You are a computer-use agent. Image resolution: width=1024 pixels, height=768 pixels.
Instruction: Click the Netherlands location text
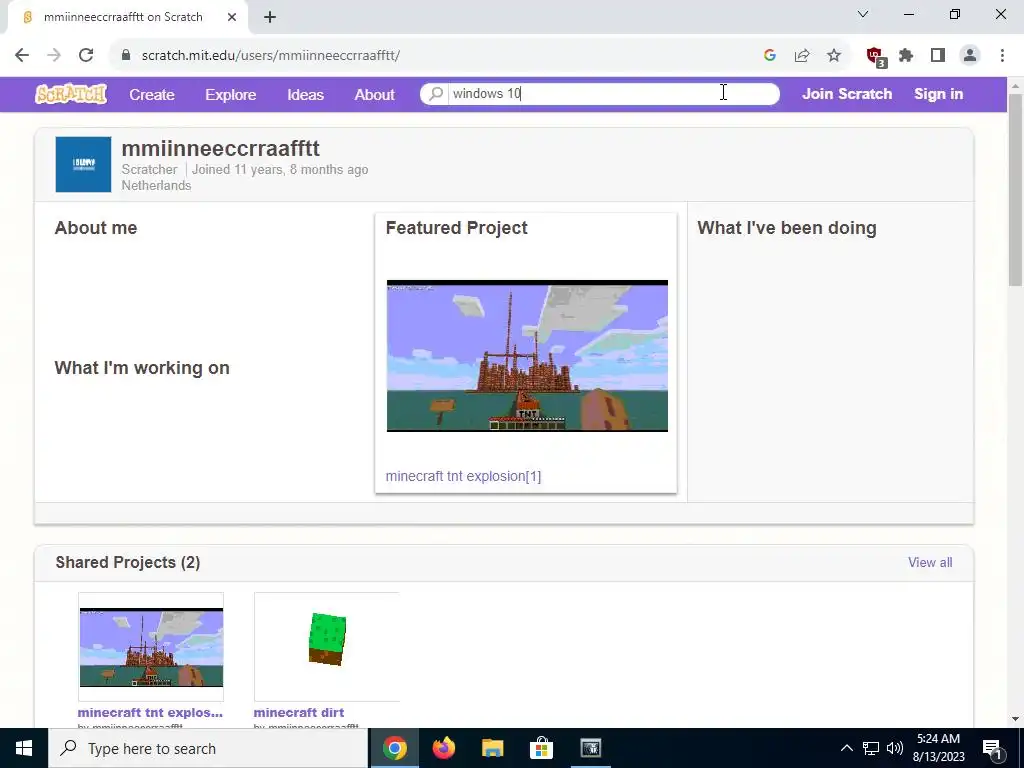156,185
